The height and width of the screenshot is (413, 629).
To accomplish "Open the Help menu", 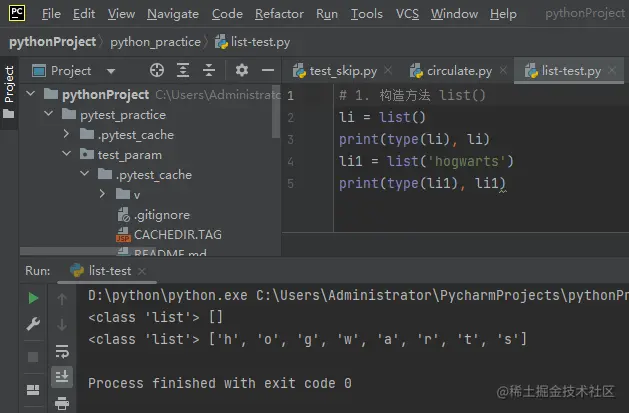I will (503, 14).
